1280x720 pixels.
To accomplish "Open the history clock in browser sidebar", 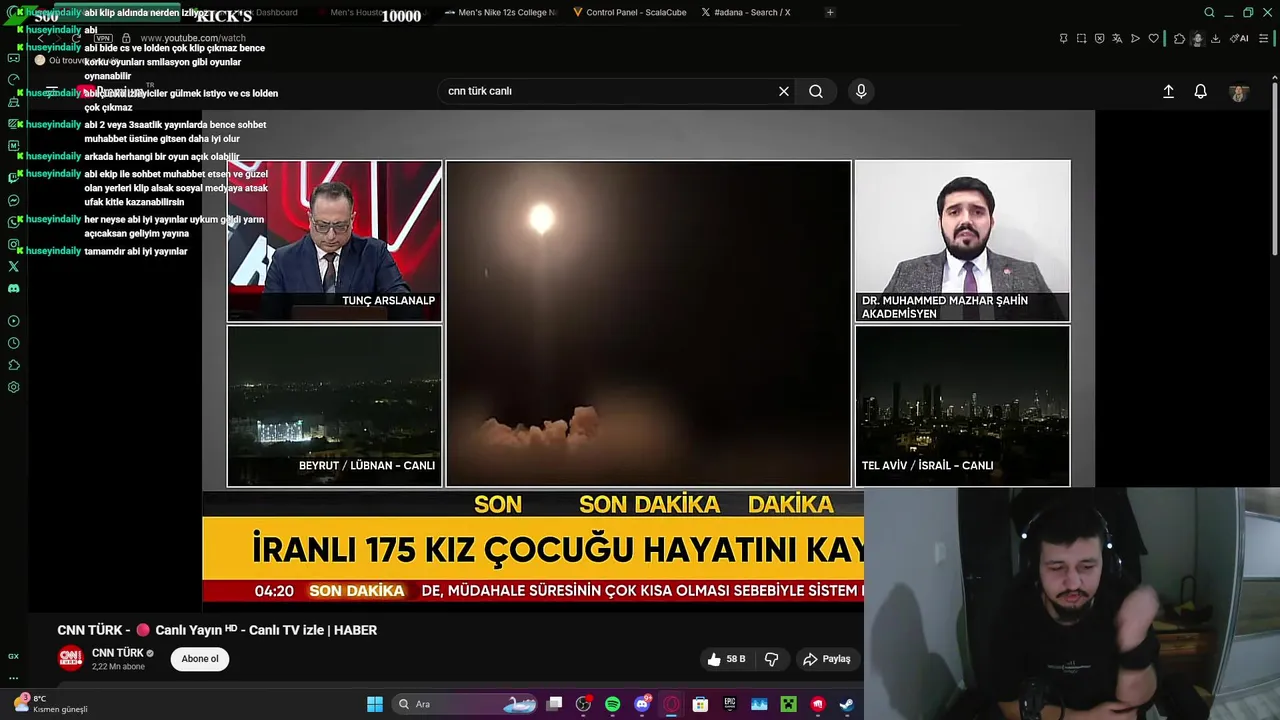I will pyautogui.click(x=13, y=343).
